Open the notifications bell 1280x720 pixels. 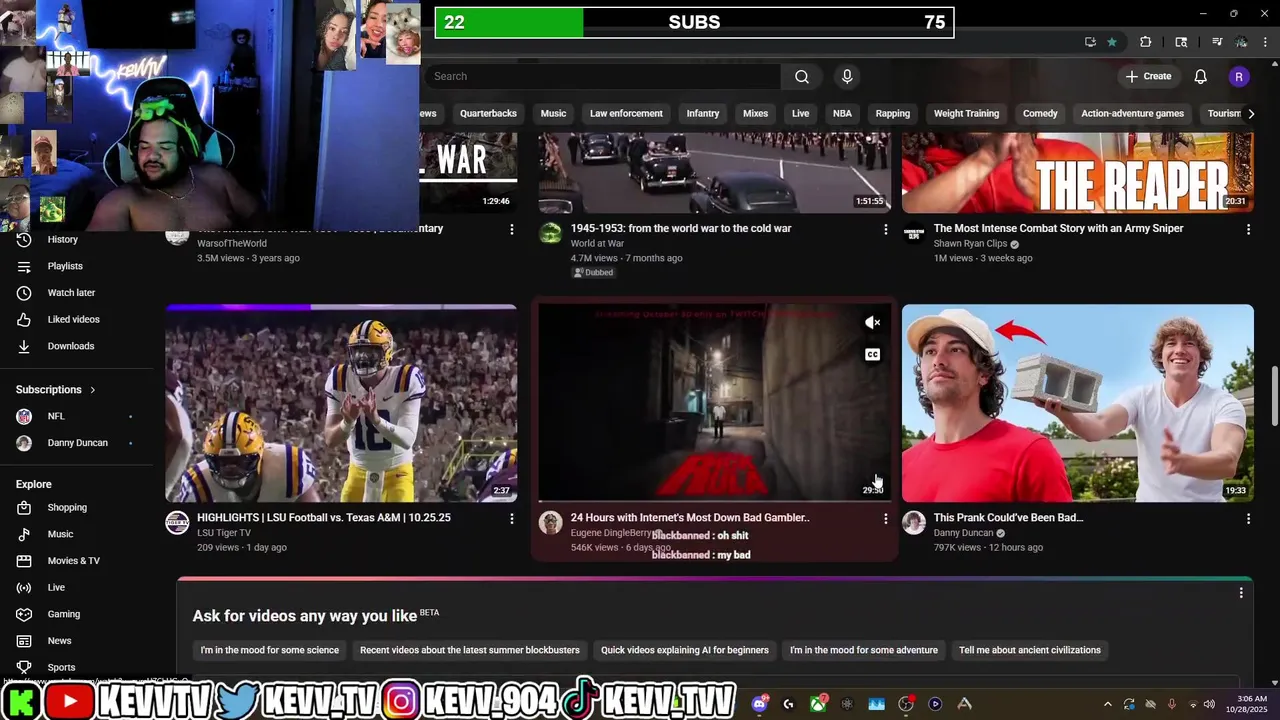pos(1200,76)
